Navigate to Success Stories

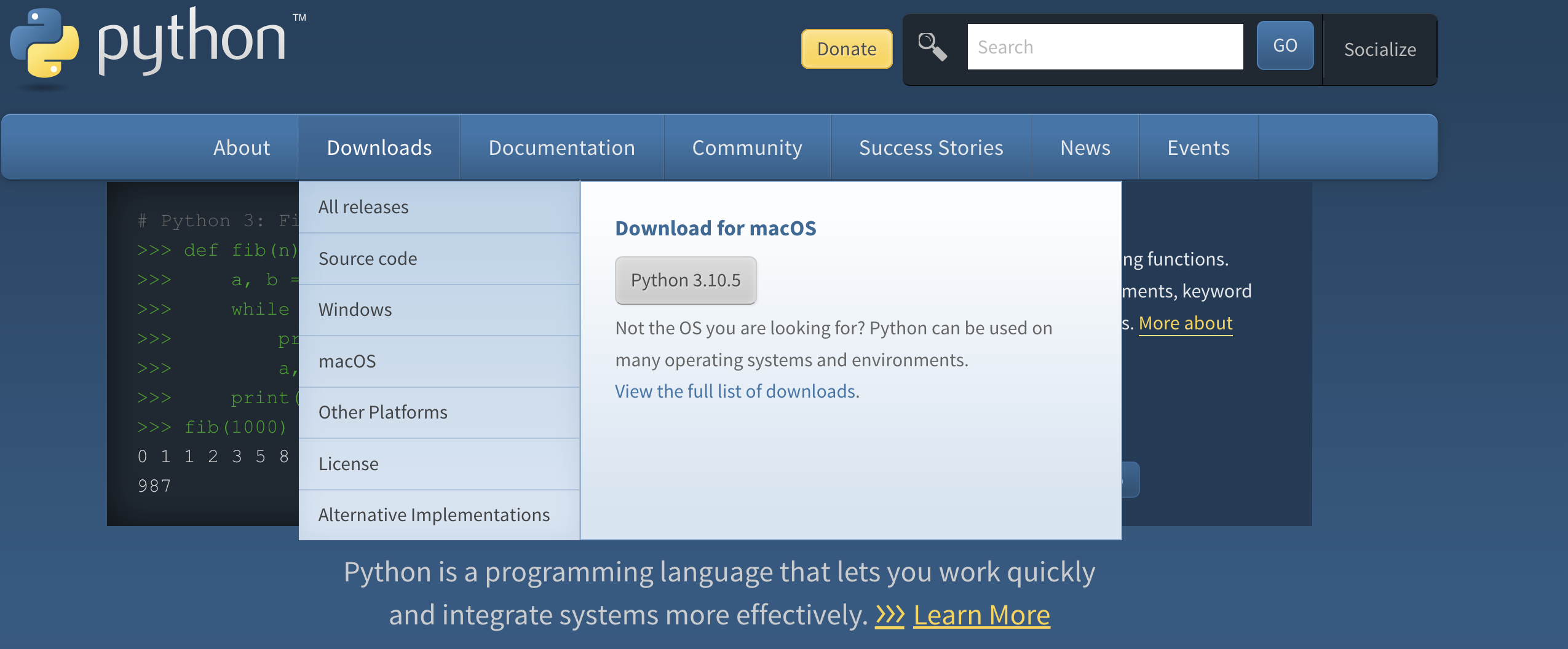coord(930,147)
